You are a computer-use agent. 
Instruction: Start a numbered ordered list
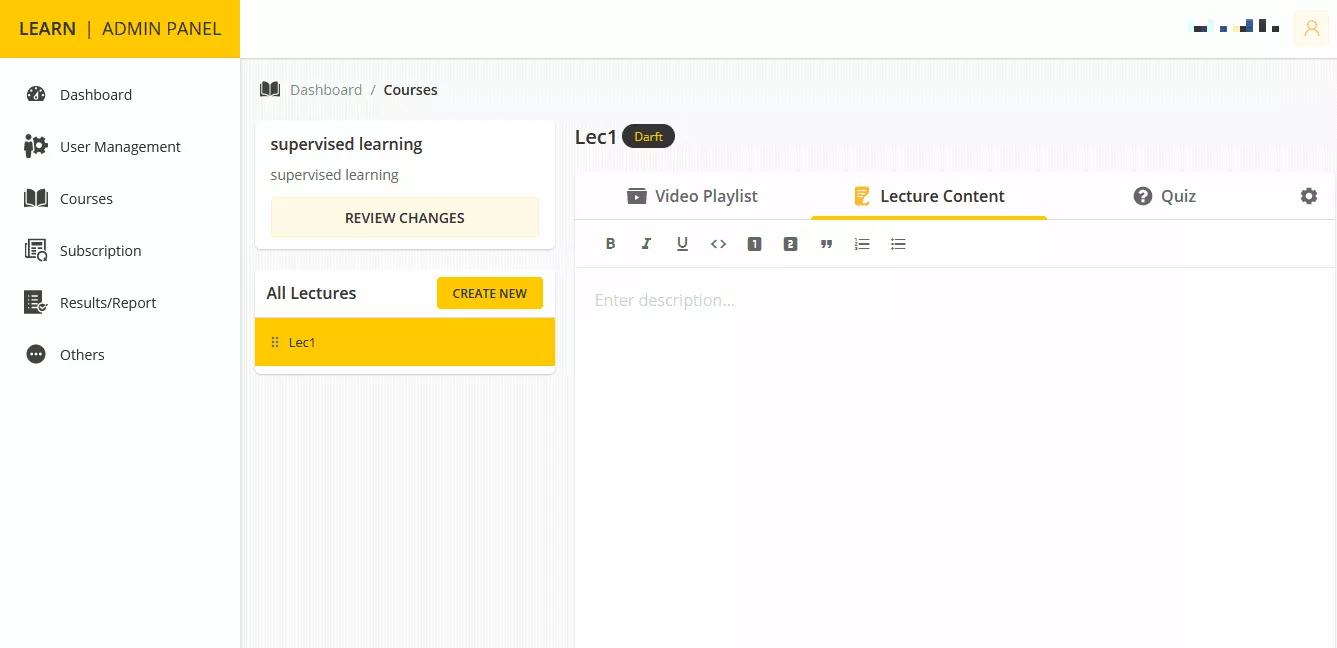click(x=862, y=244)
